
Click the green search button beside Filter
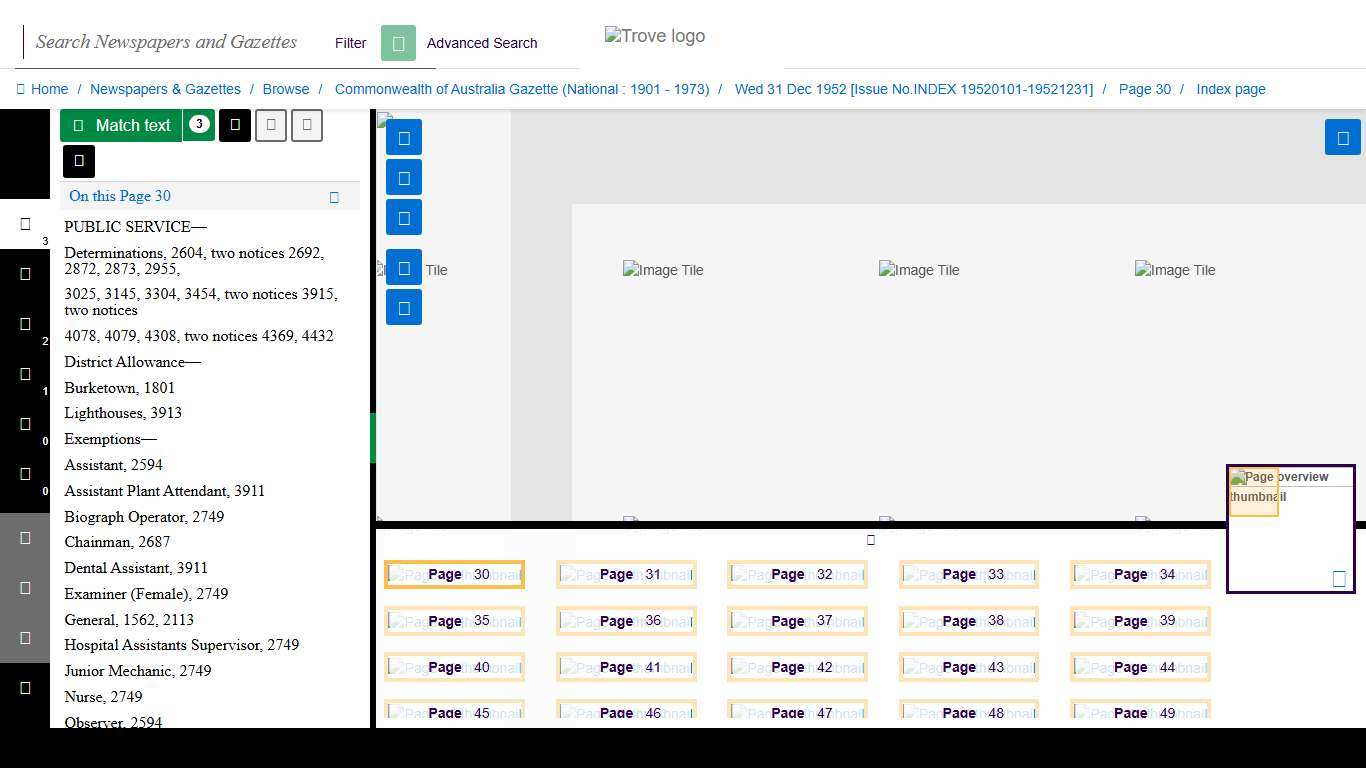point(398,43)
